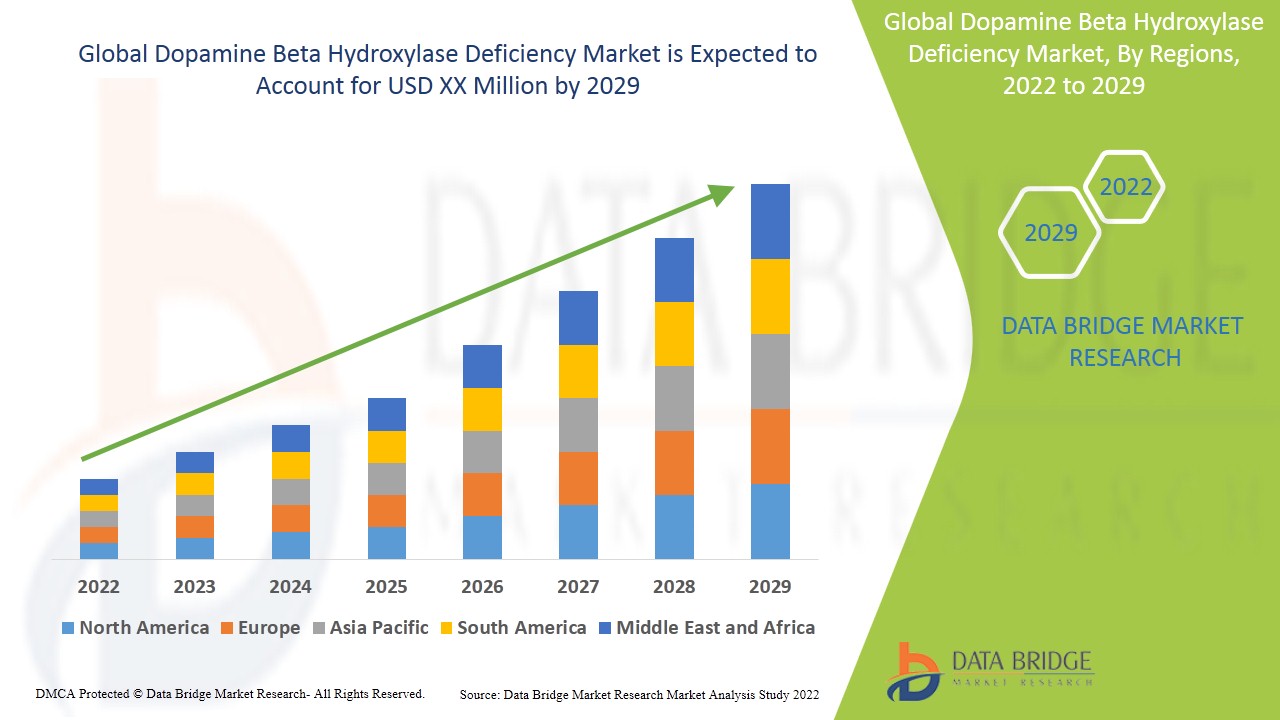Click North America segment of the 2026 bar
The image size is (1280, 720).
coord(482,537)
